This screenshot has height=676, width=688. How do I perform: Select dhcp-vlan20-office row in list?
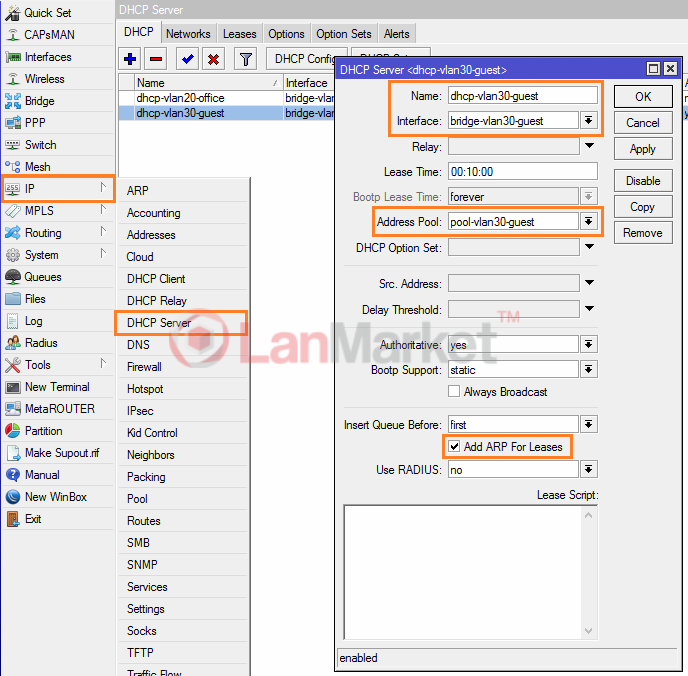pos(180,98)
